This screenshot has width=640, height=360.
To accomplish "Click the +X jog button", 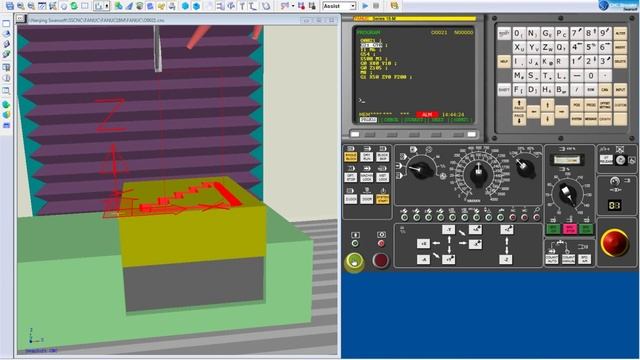I will click(423, 244).
